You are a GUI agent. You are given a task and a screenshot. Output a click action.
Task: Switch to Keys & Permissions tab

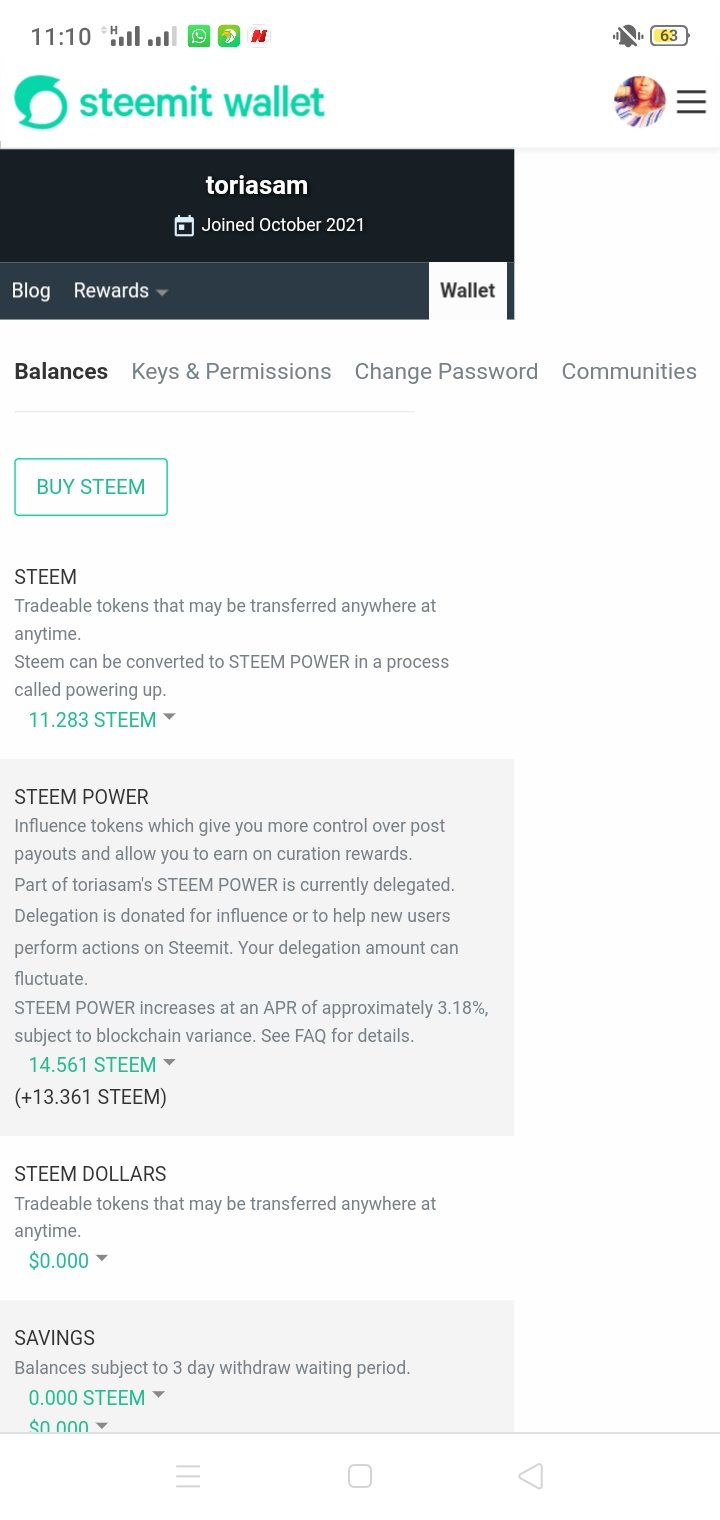[x=231, y=371]
